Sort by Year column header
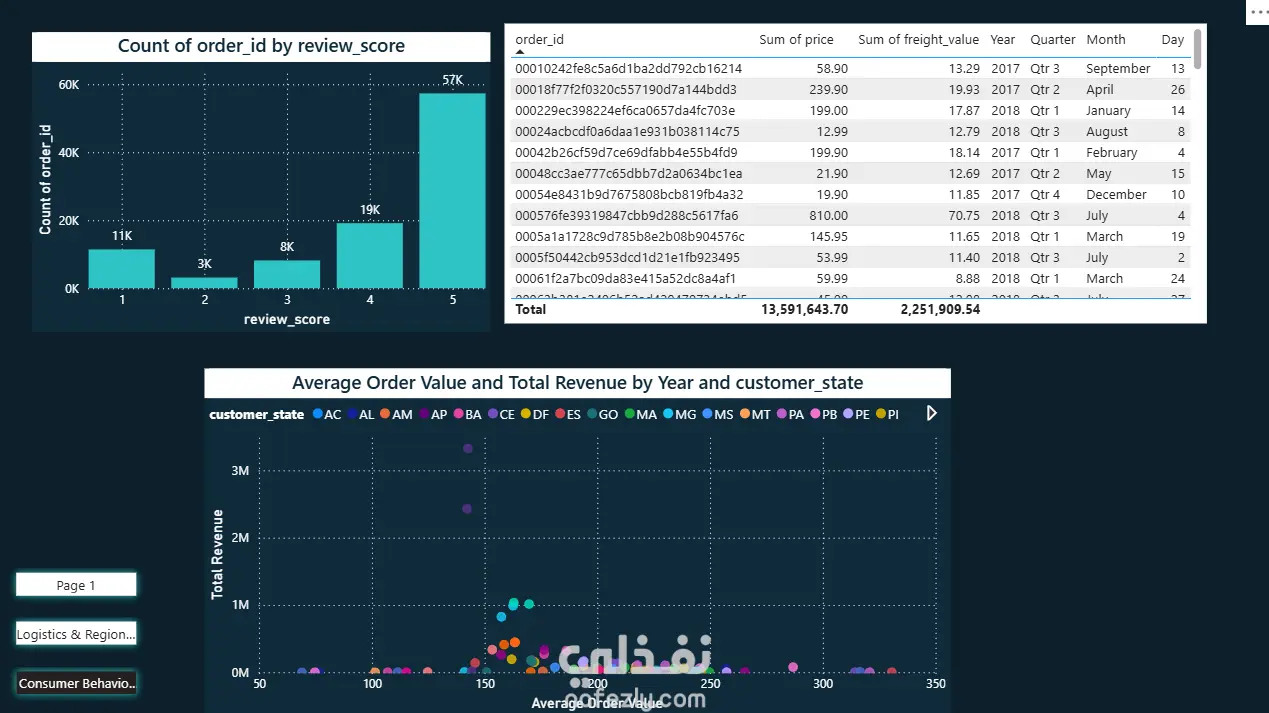Screen dimensions: 1269x713 (x=1003, y=40)
